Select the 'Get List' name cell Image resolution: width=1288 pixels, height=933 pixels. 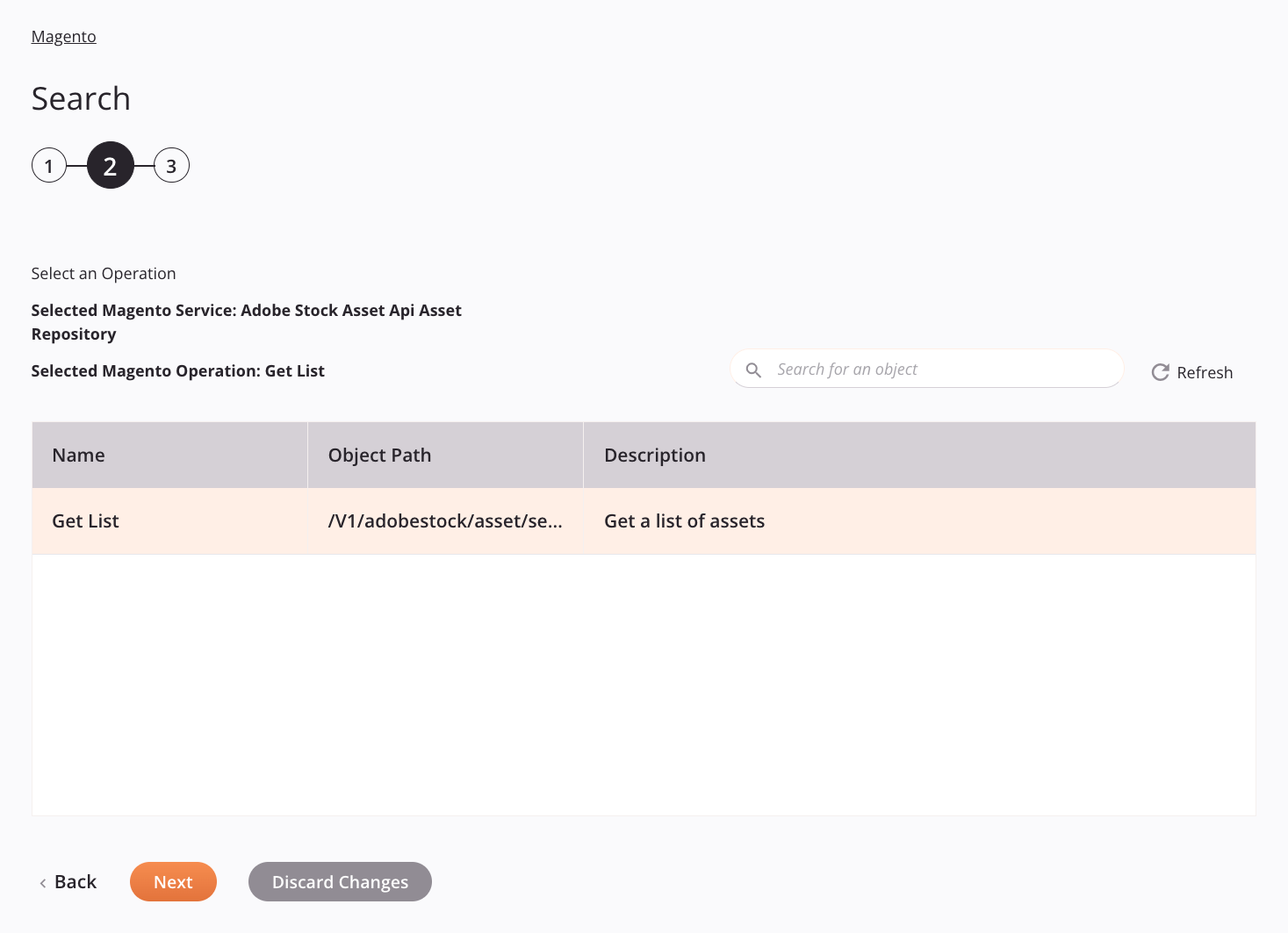(x=169, y=520)
